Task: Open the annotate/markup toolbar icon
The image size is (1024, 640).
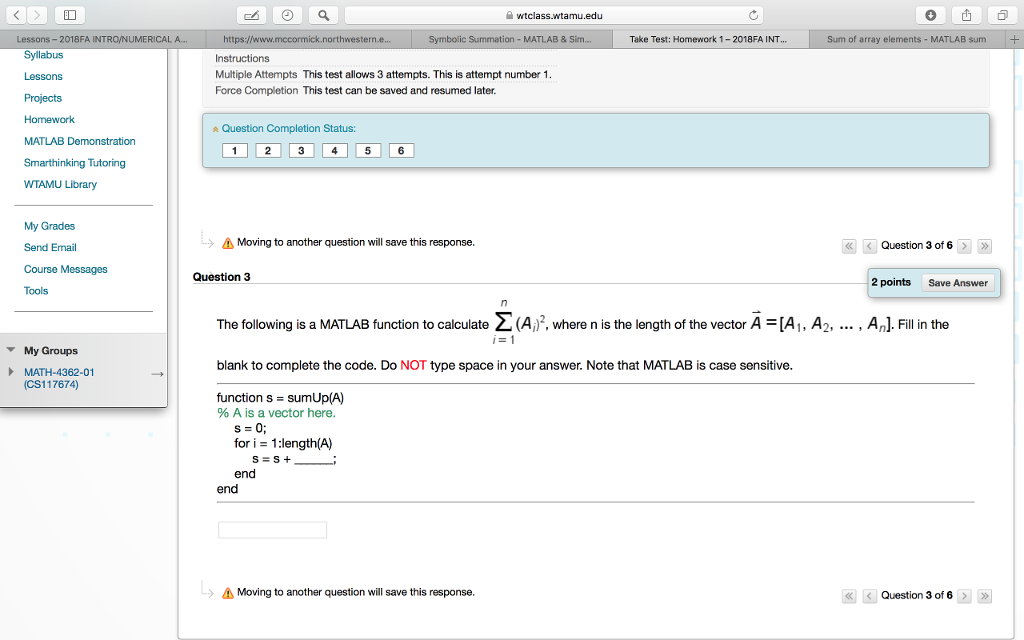Action: pyautogui.click(x=251, y=15)
